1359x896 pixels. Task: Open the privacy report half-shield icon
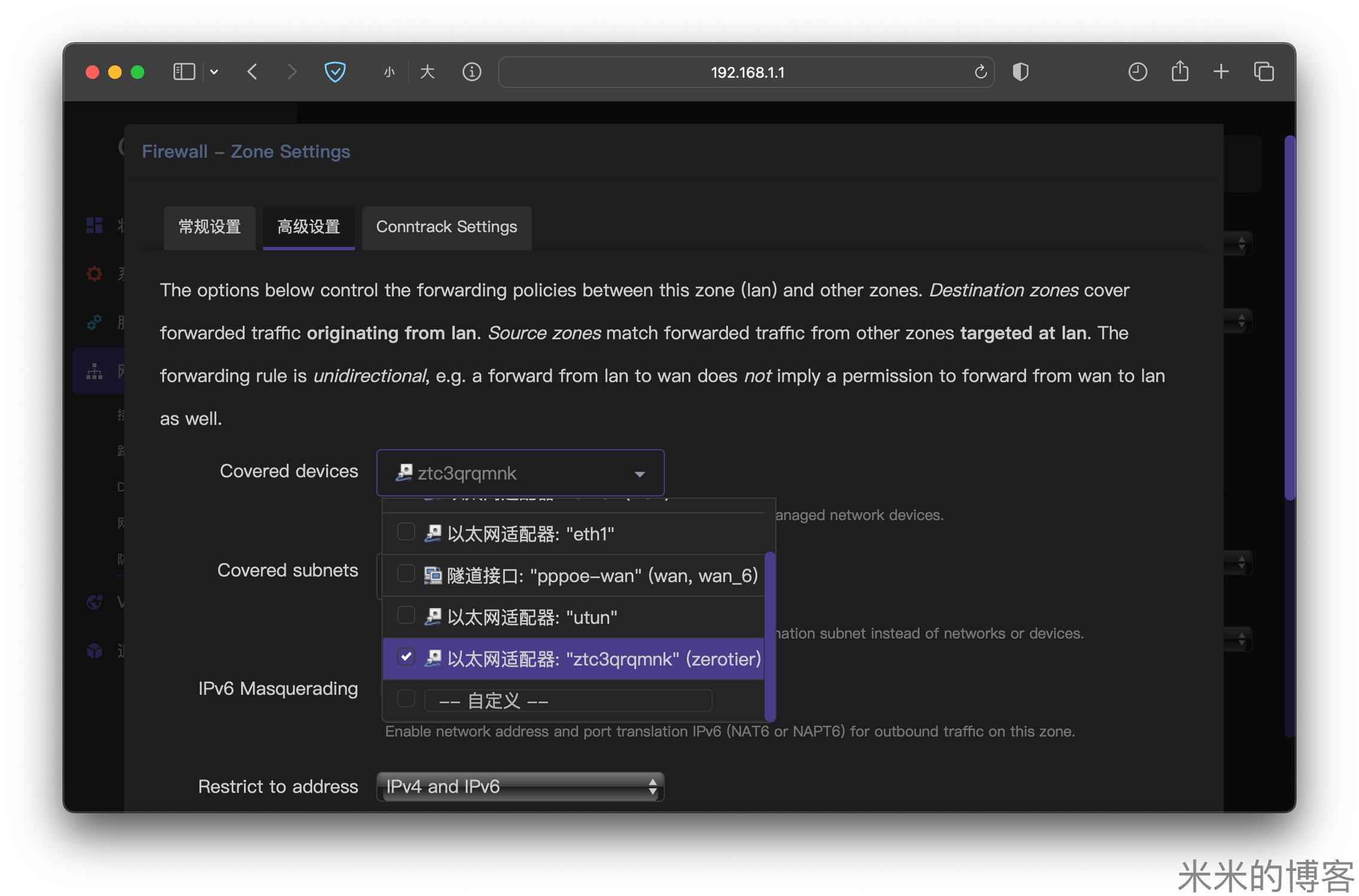(x=1020, y=72)
